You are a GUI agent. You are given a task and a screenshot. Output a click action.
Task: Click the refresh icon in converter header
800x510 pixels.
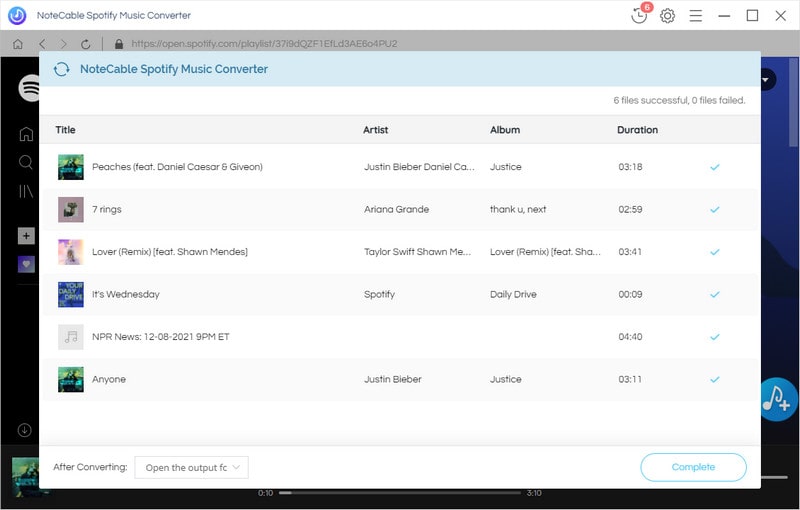pos(62,69)
